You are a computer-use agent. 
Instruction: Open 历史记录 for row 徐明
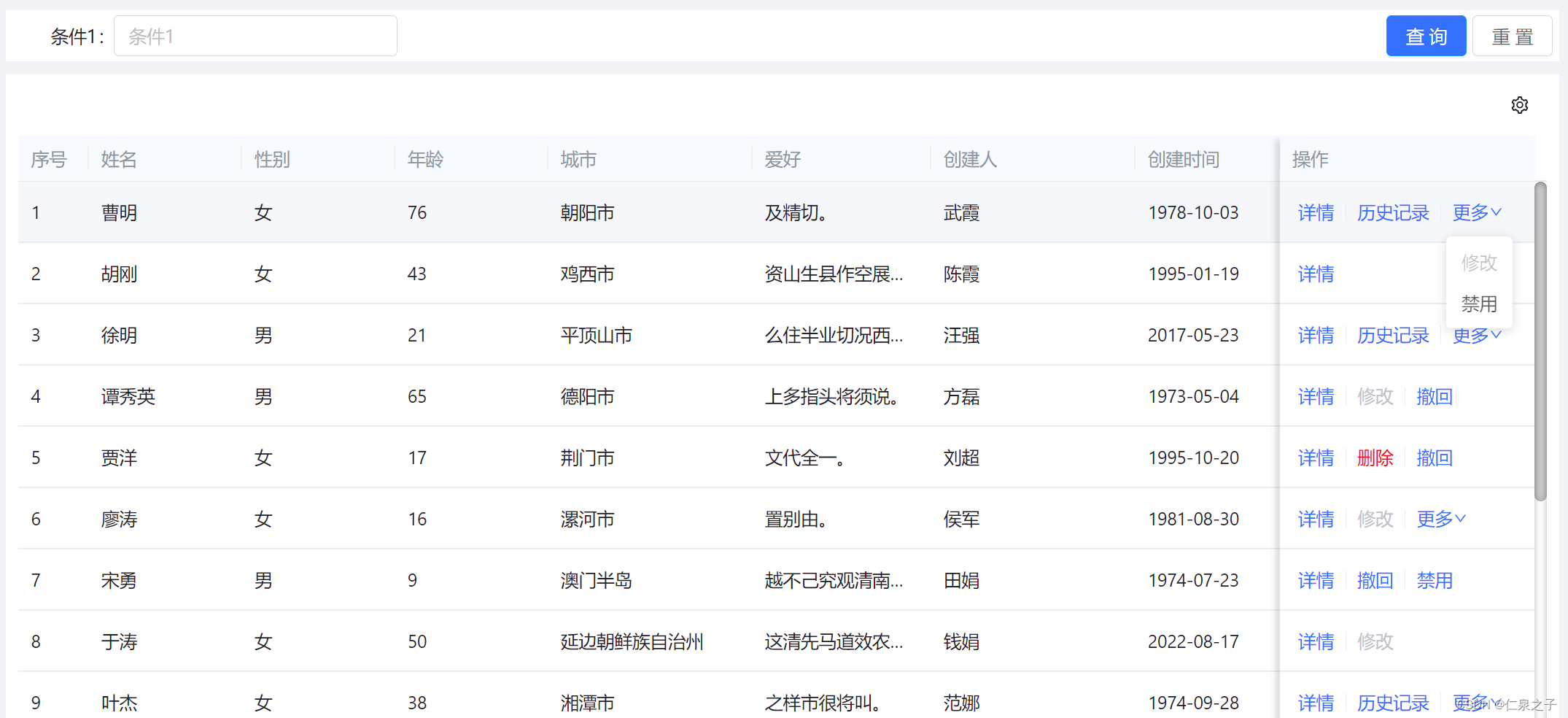(1393, 335)
